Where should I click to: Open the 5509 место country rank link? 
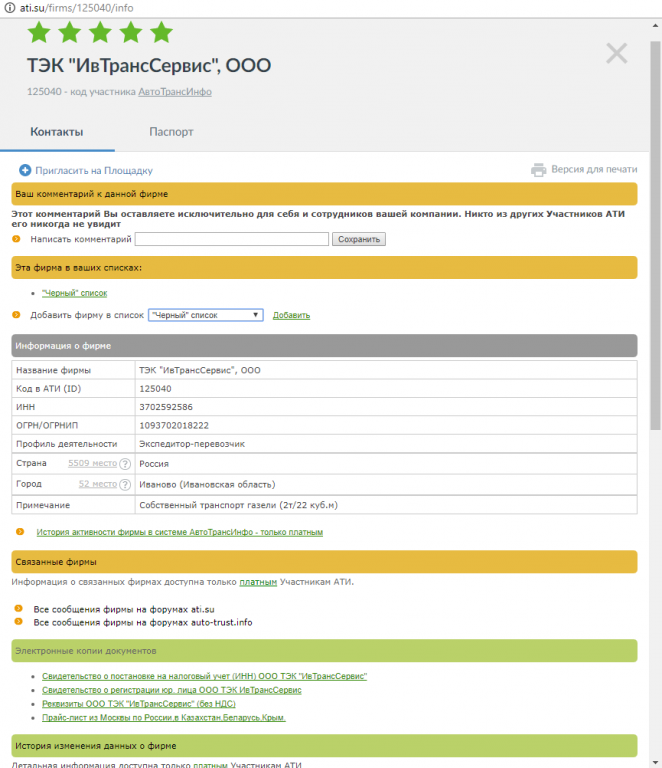pos(93,463)
